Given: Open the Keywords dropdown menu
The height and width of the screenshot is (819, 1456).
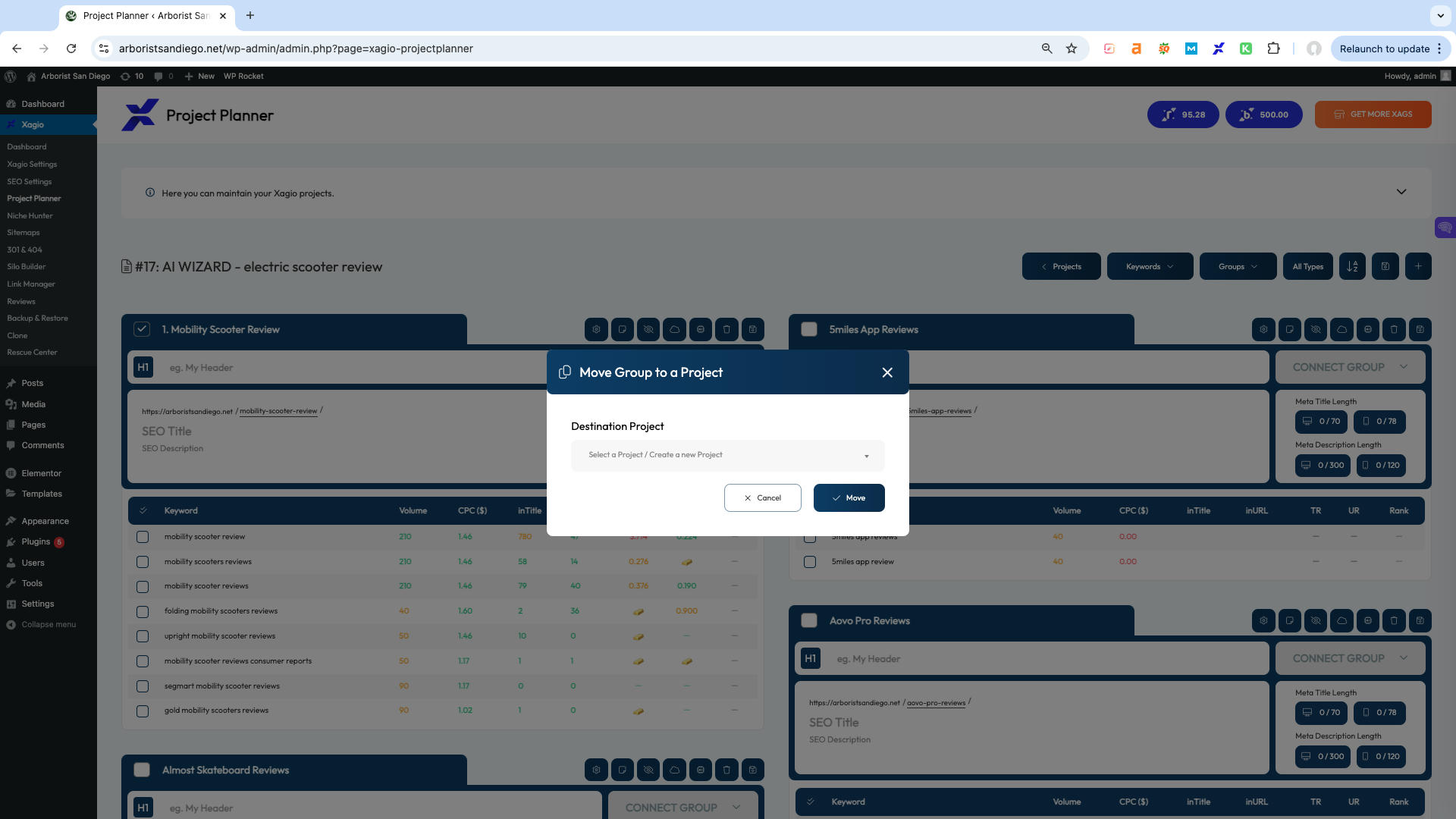Looking at the screenshot, I should pyautogui.click(x=1150, y=266).
